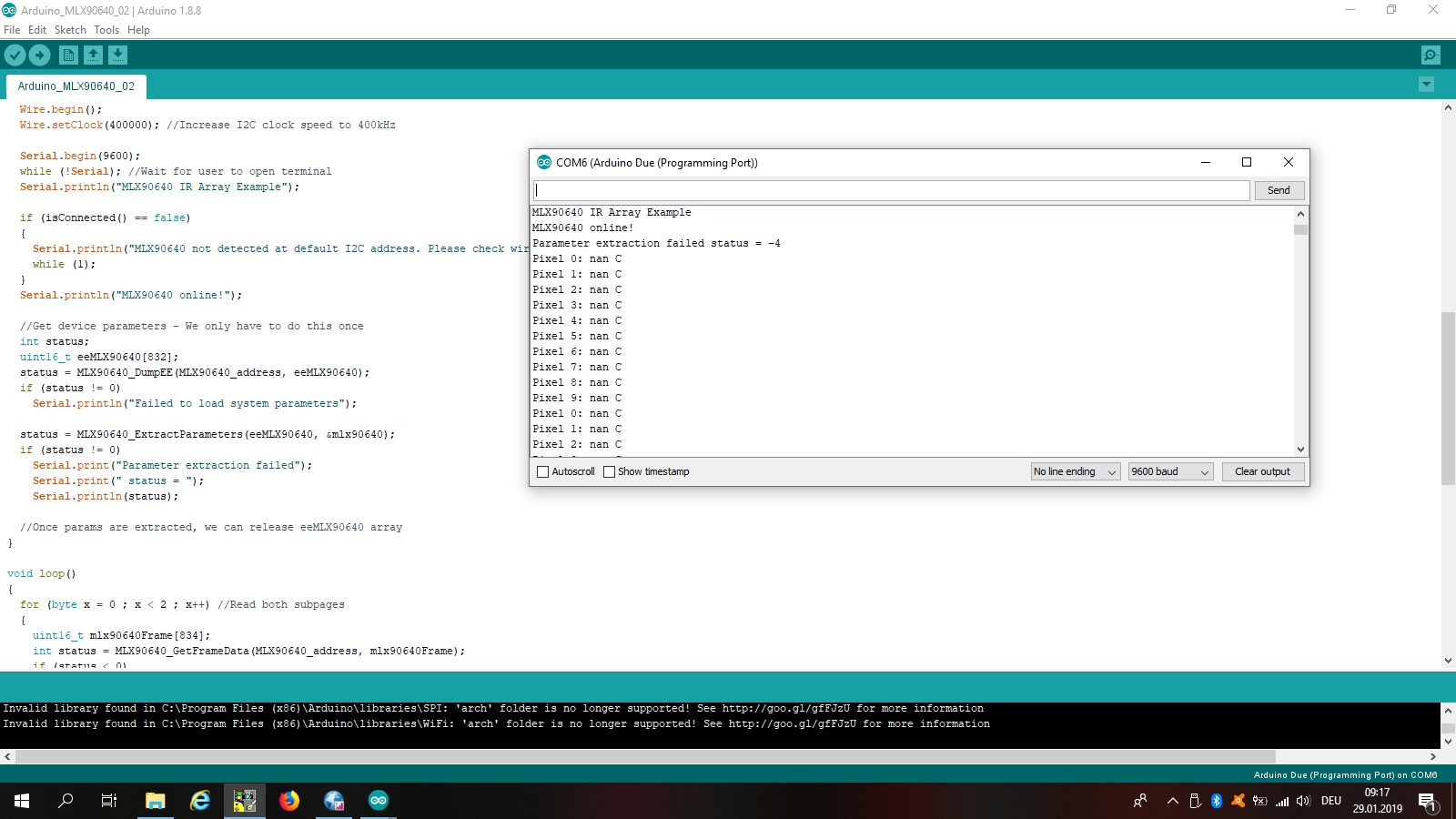Select the Arduino_MLX90640_02 sketch tab

[x=76, y=86]
